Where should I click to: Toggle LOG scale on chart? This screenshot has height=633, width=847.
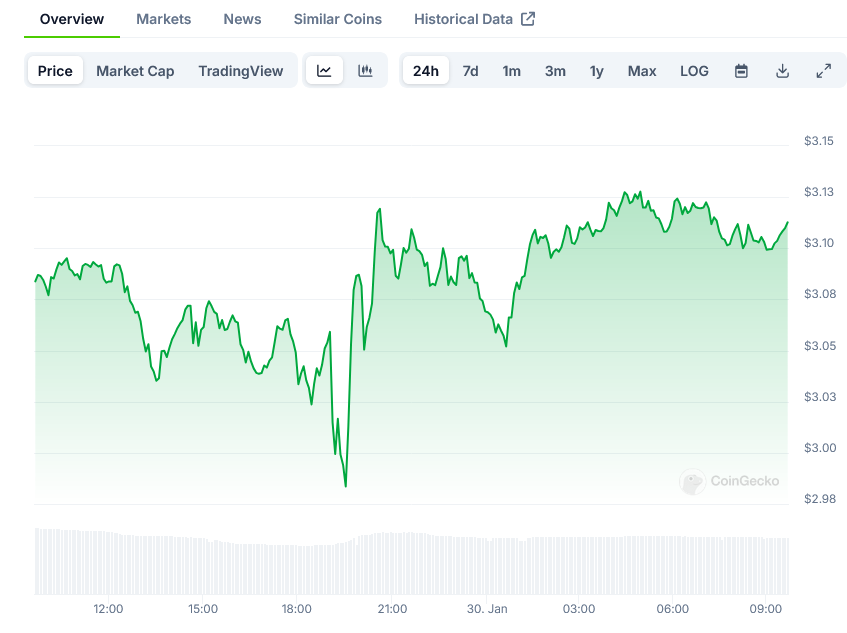(x=694, y=71)
